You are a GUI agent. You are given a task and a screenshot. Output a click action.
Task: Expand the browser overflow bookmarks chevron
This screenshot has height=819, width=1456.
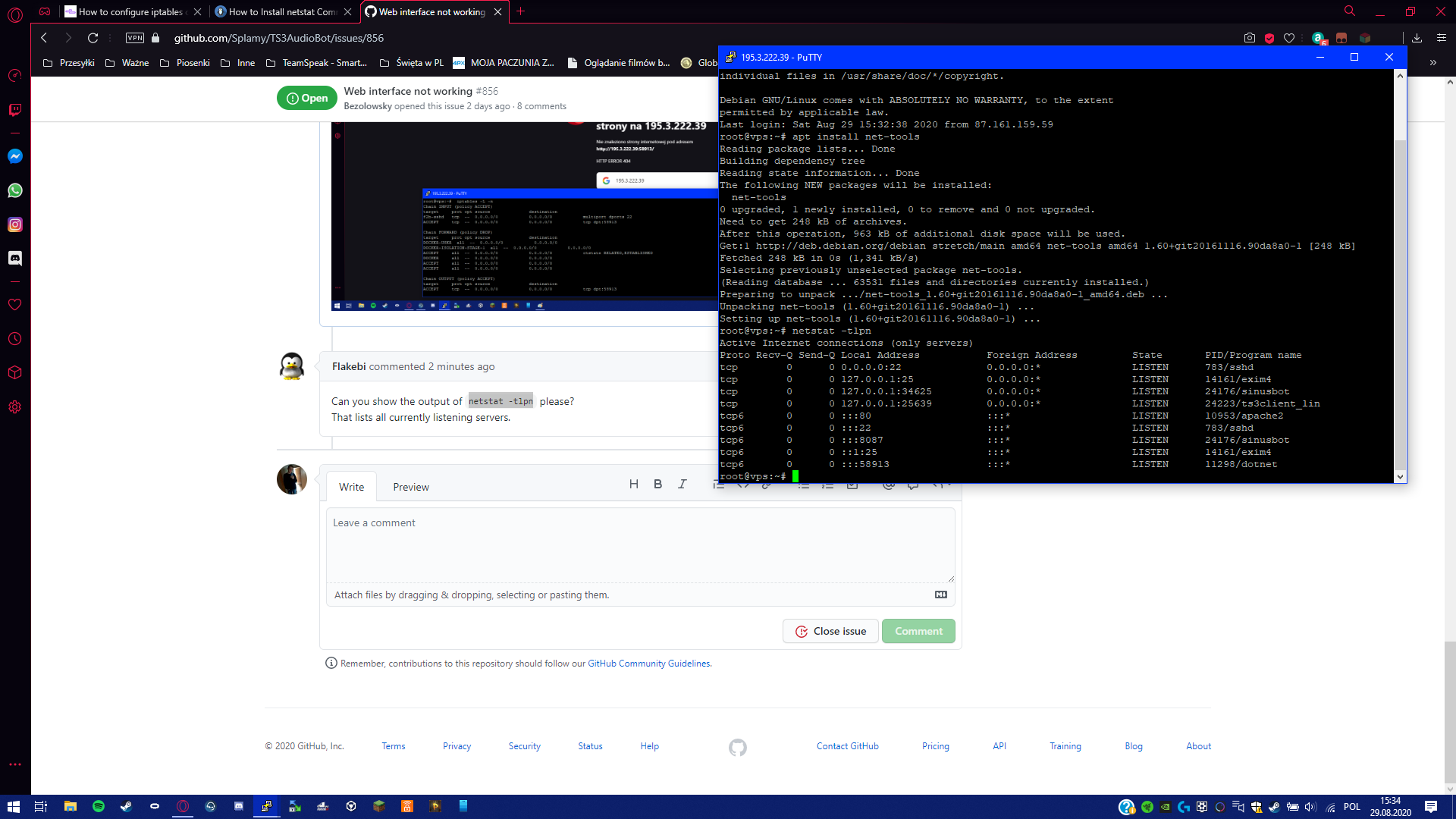pos(1433,63)
